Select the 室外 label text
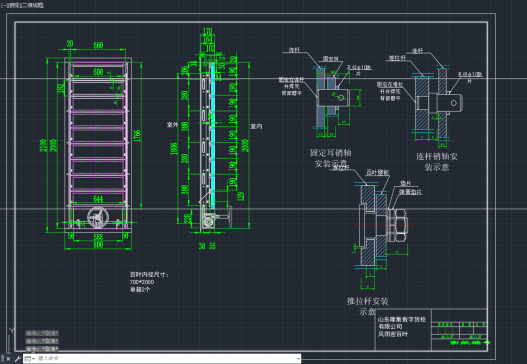 click(x=172, y=125)
